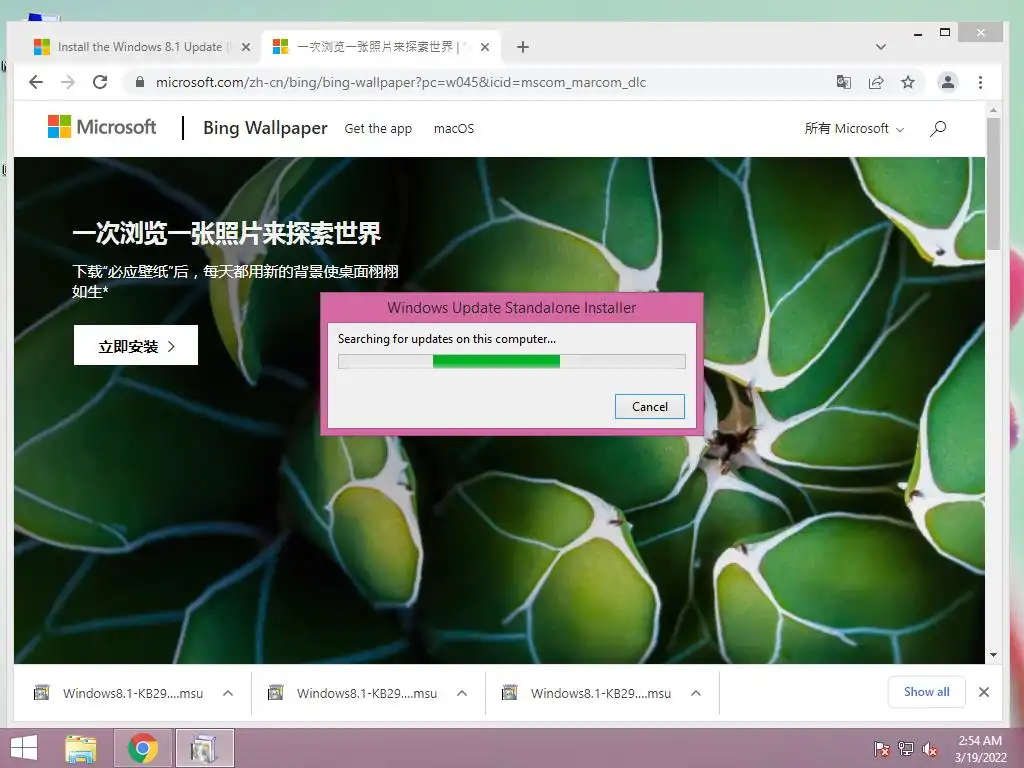The image size is (1024, 768).
Task: Minimize the Chrome window
Action: pos(918,33)
